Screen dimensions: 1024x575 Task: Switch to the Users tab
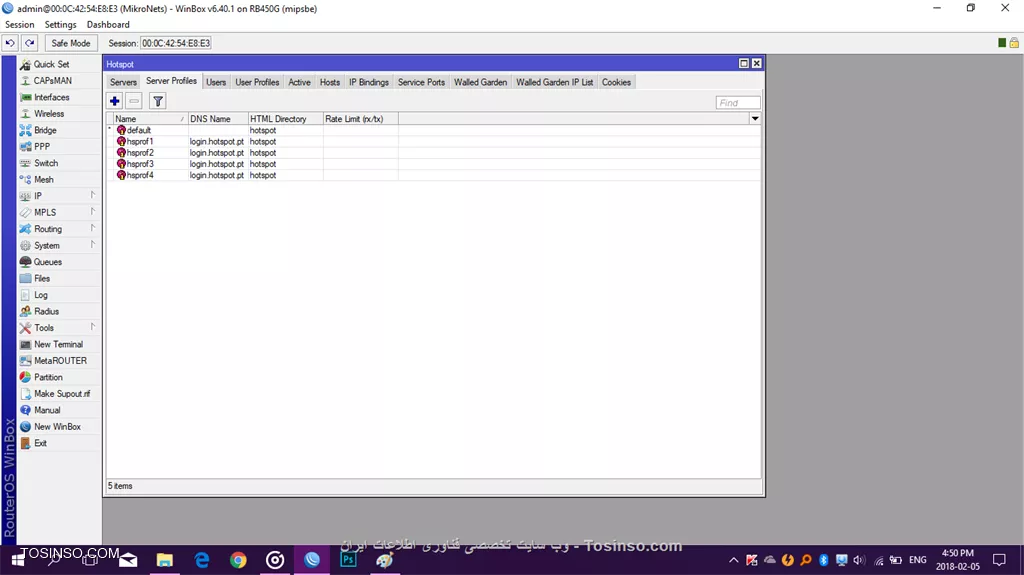click(x=216, y=82)
